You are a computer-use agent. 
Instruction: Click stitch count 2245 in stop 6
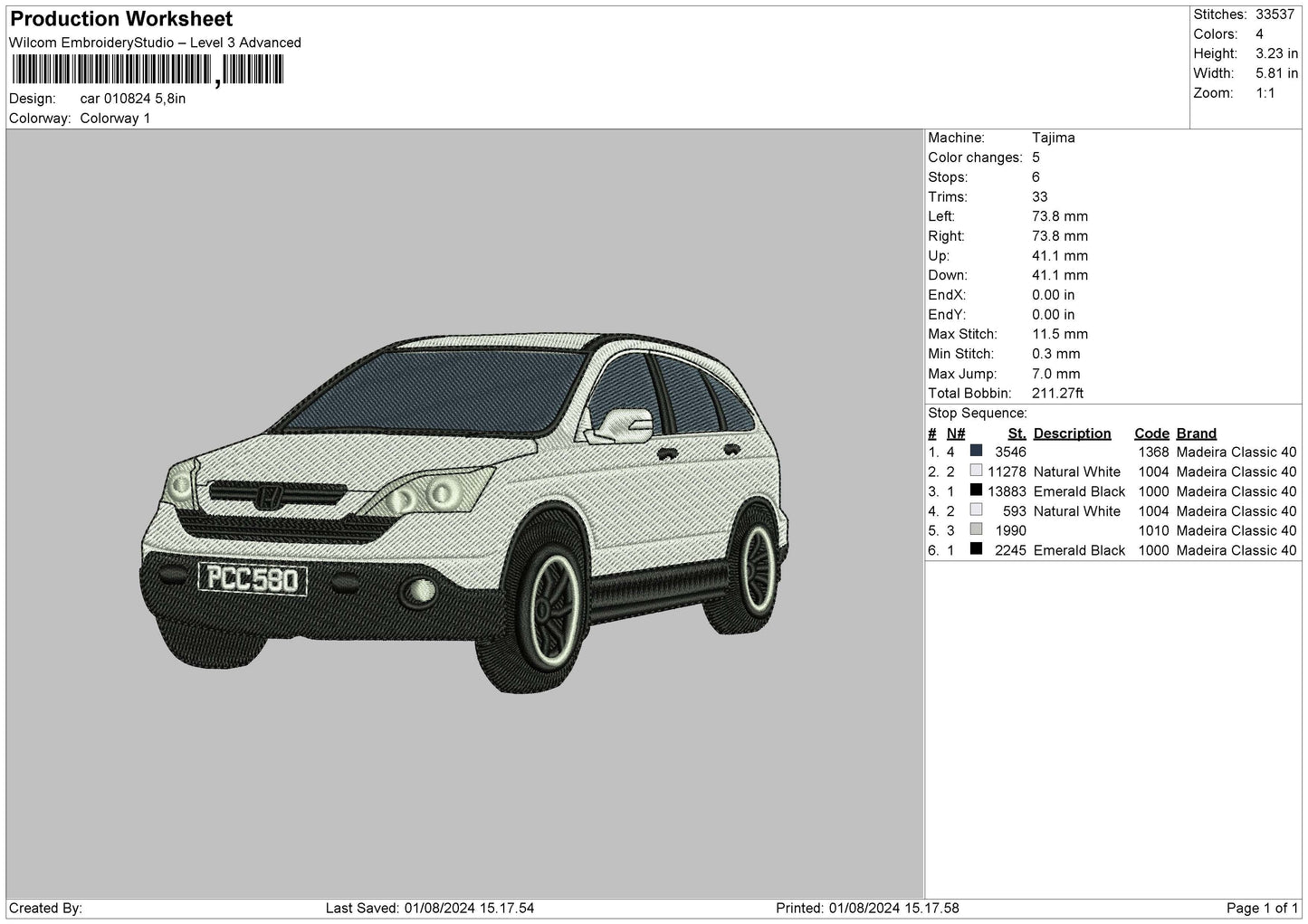click(1010, 550)
